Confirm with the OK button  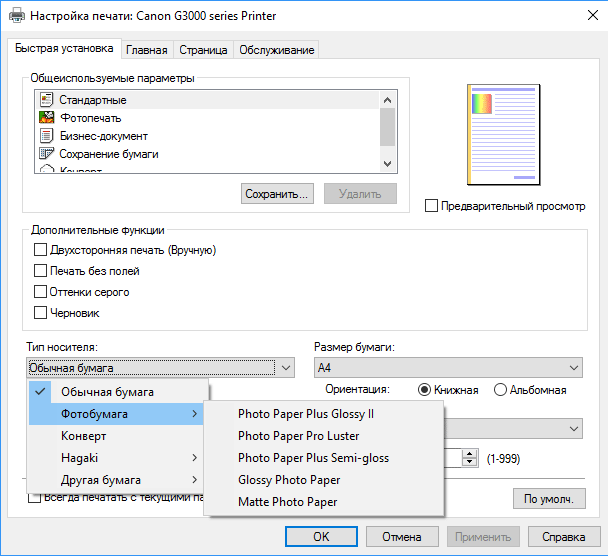(321, 537)
